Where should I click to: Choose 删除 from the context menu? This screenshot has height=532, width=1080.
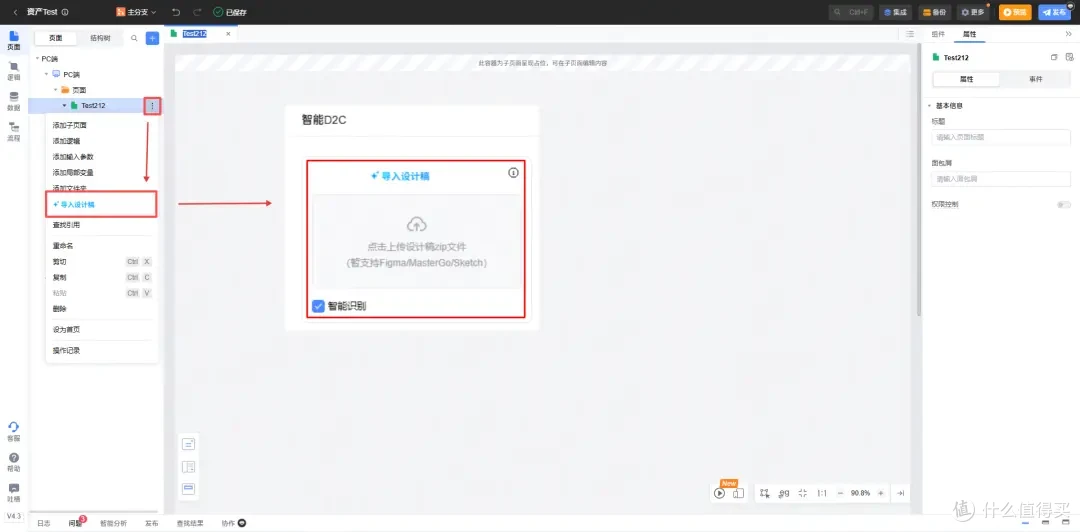tap(59, 309)
